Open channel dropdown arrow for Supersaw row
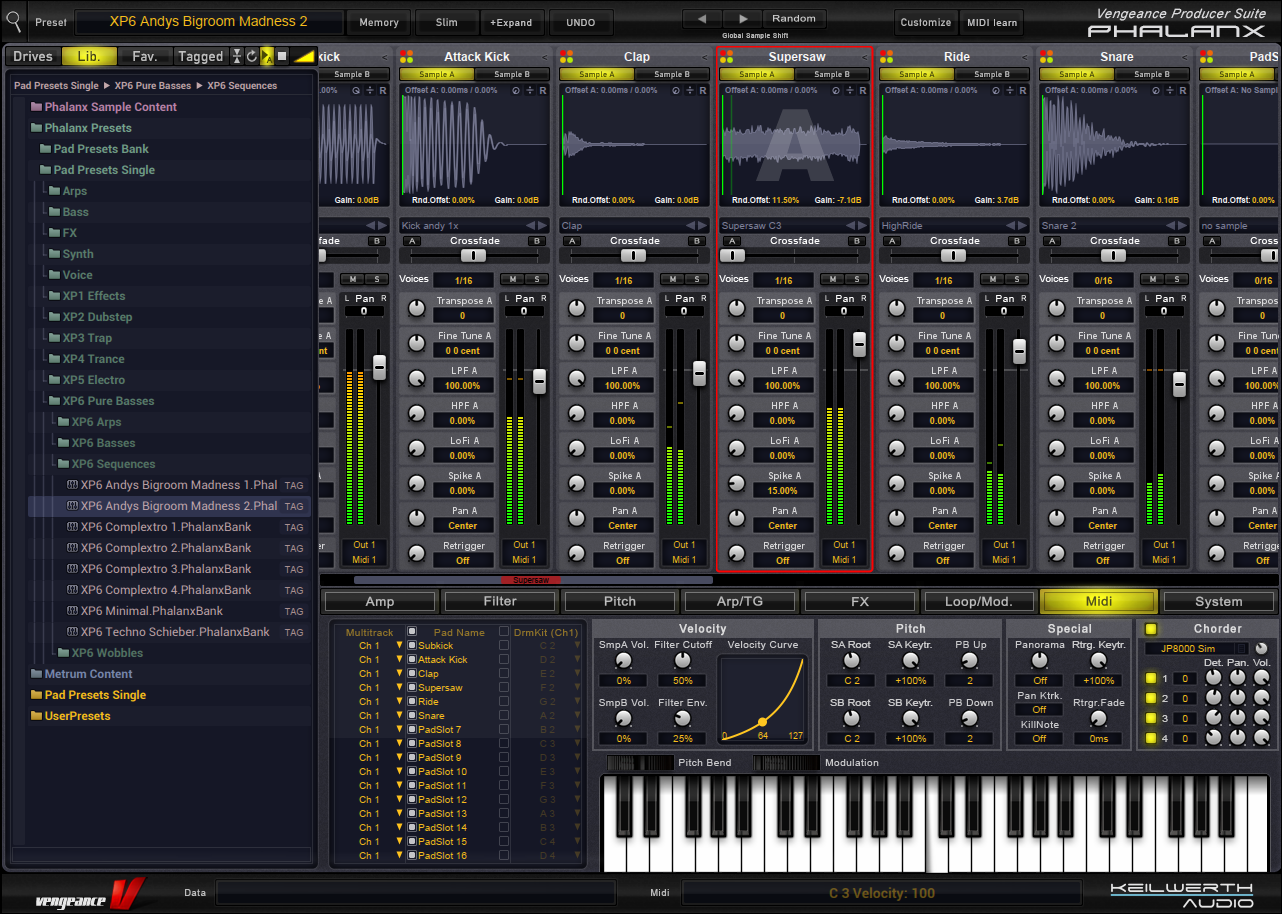 pos(399,688)
